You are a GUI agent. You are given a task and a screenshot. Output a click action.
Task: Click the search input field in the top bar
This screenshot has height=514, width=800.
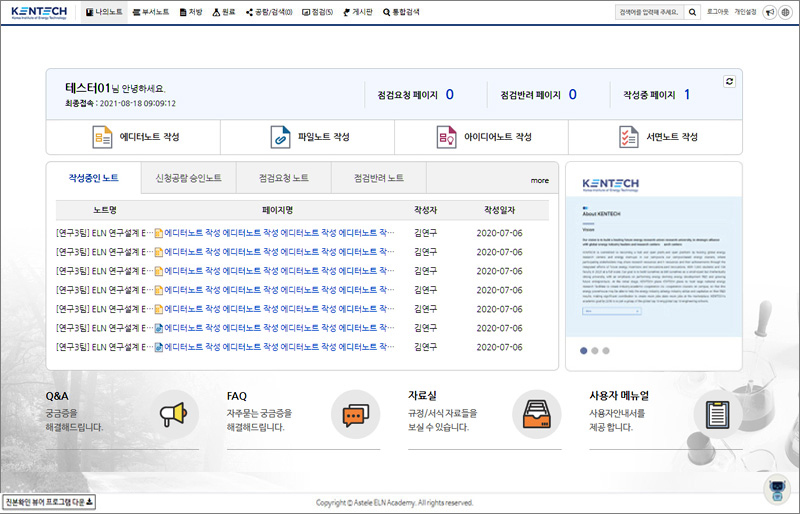[x=654, y=12]
